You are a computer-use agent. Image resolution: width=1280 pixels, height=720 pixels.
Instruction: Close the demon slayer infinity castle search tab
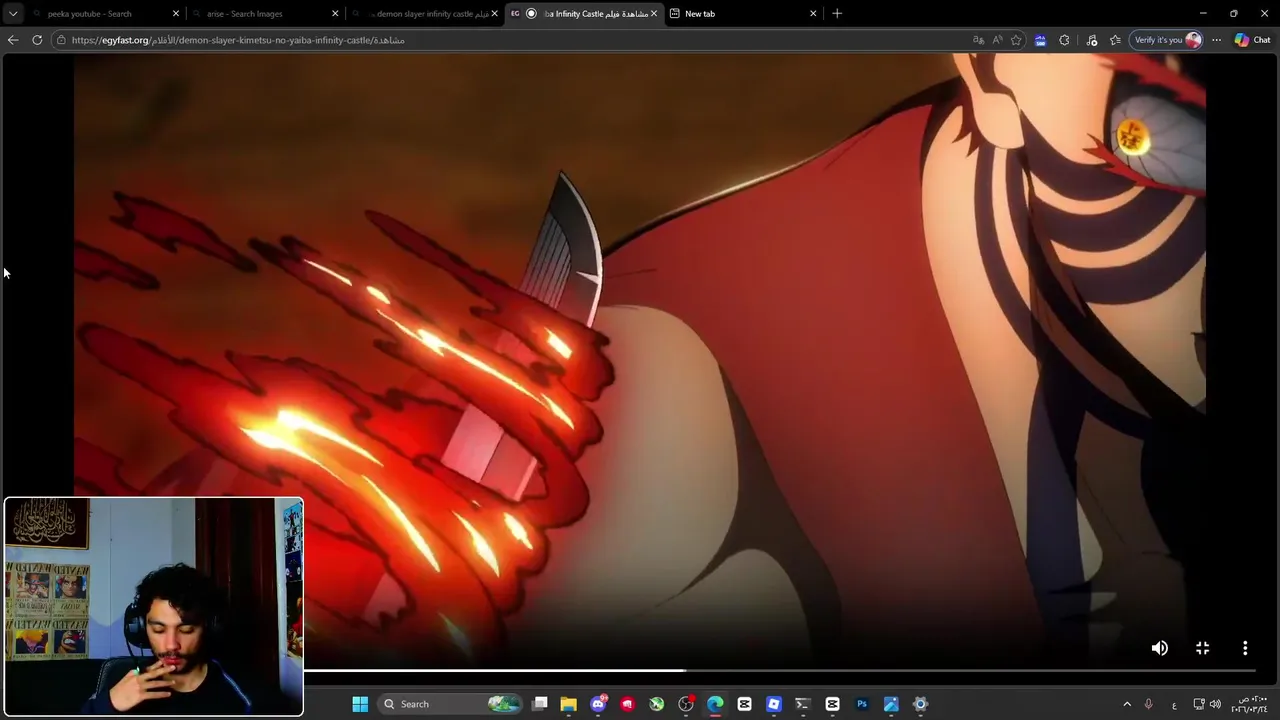point(494,14)
